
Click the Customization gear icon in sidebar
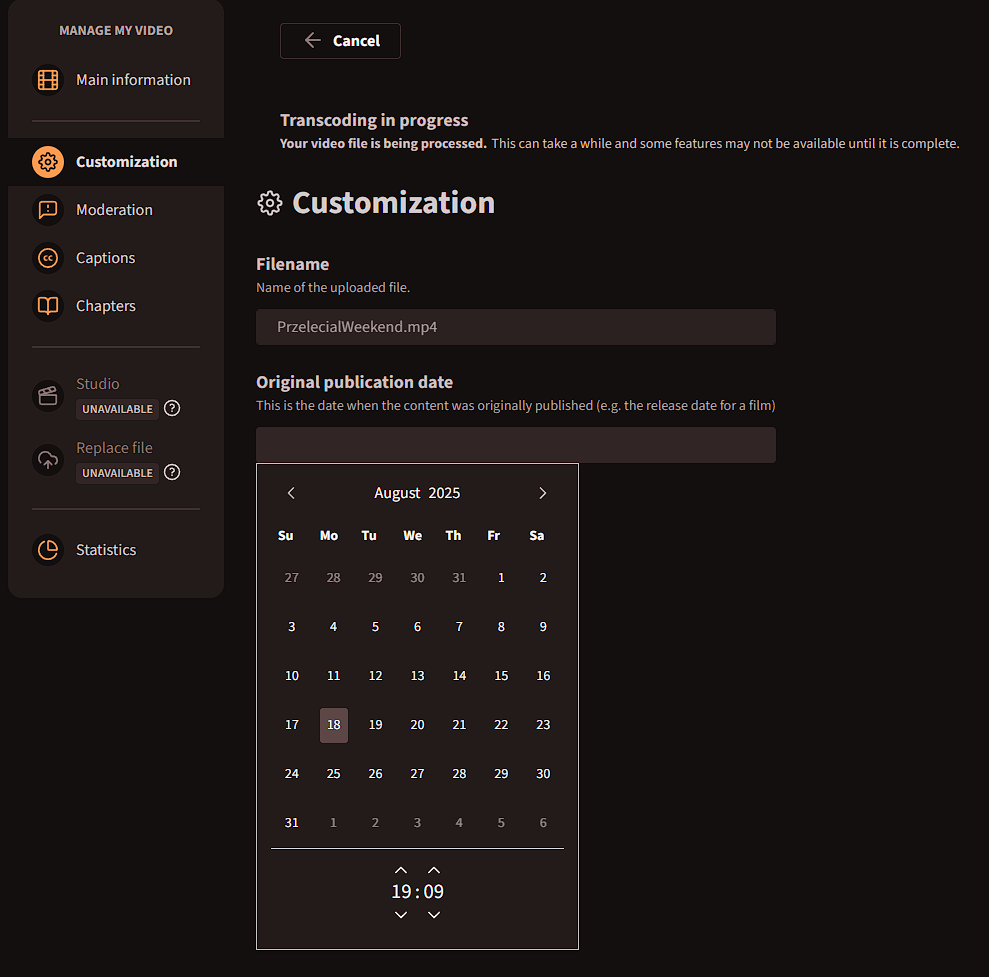tap(48, 162)
